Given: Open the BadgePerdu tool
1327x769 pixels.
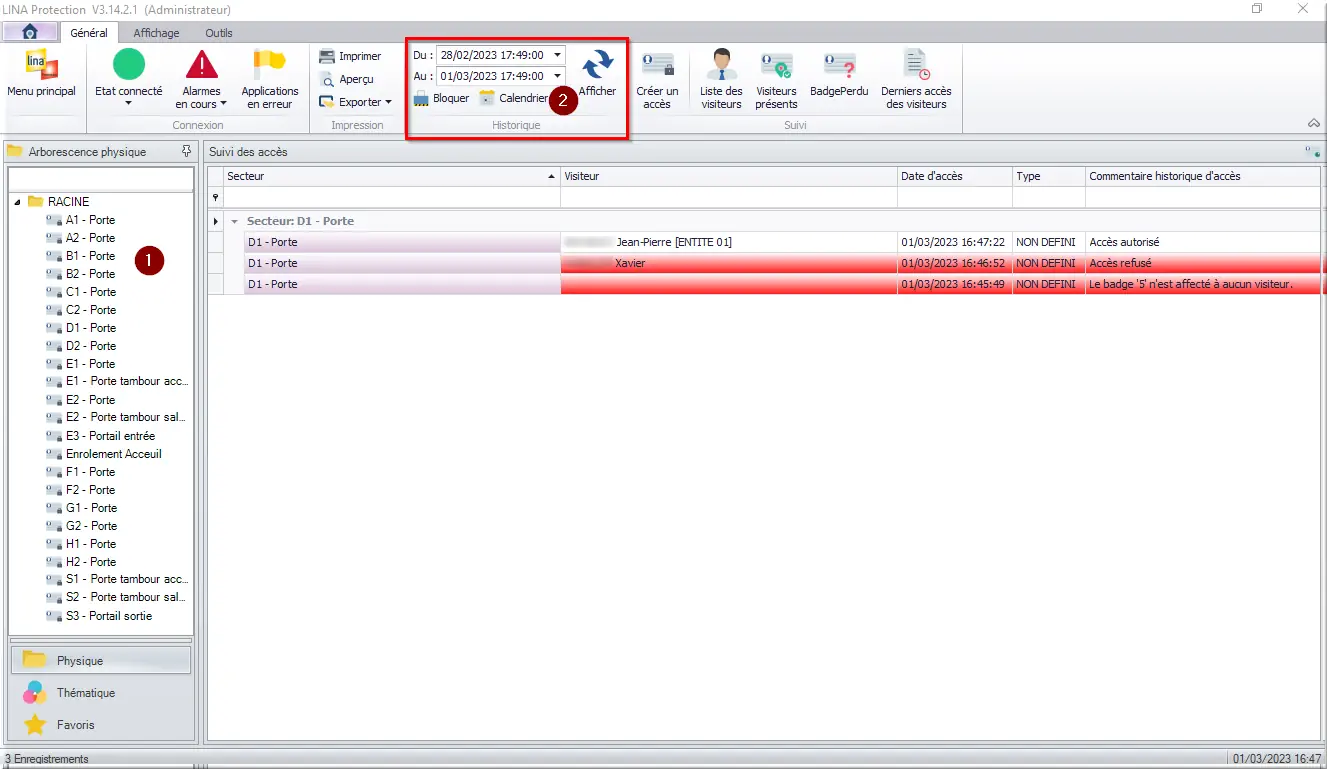Looking at the screenshot, I should 839,66.
